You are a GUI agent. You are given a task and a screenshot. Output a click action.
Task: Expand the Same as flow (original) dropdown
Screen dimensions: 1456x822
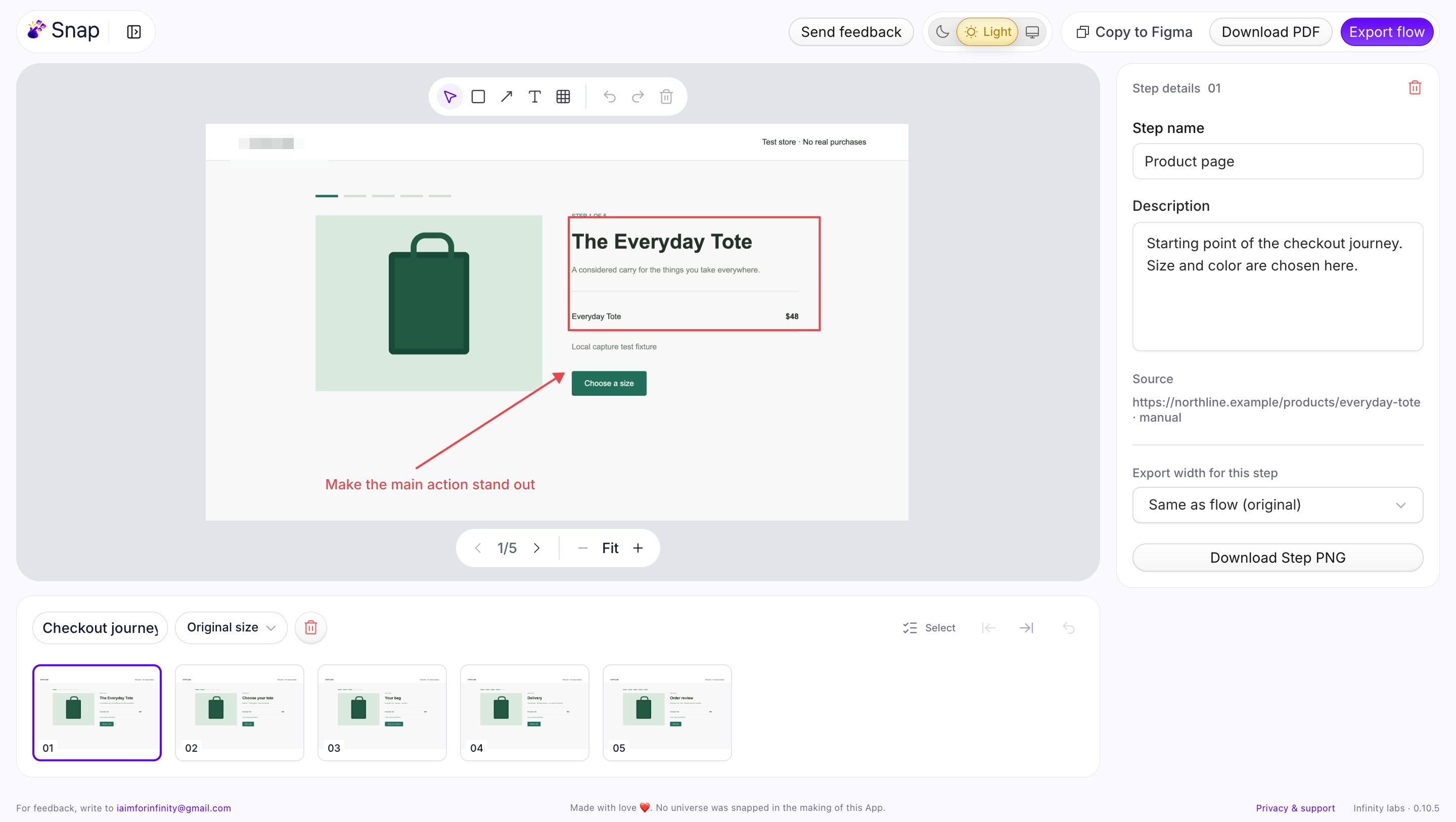point(1278,505)
